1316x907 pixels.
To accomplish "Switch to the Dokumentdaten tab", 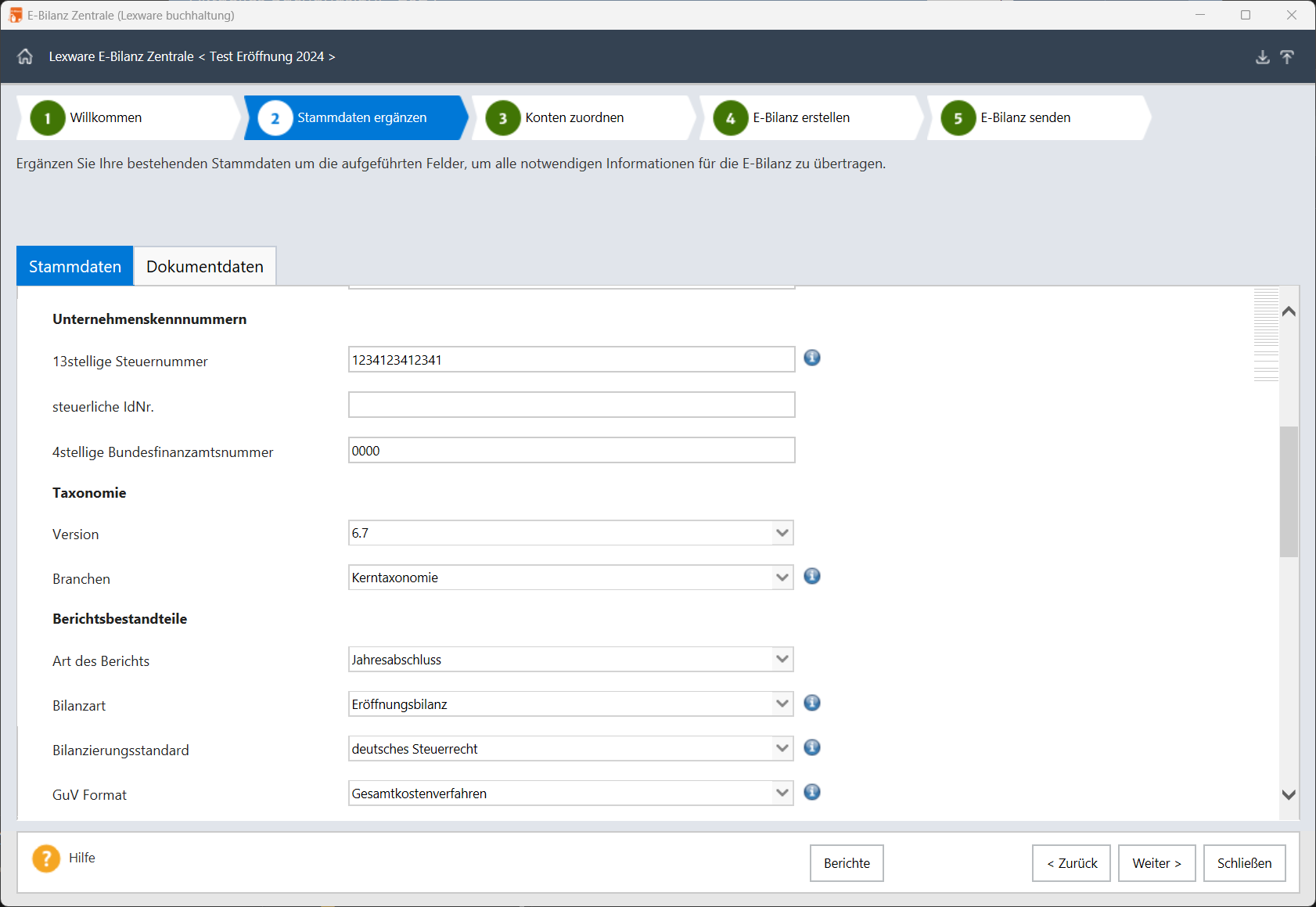I will [205, 266].
